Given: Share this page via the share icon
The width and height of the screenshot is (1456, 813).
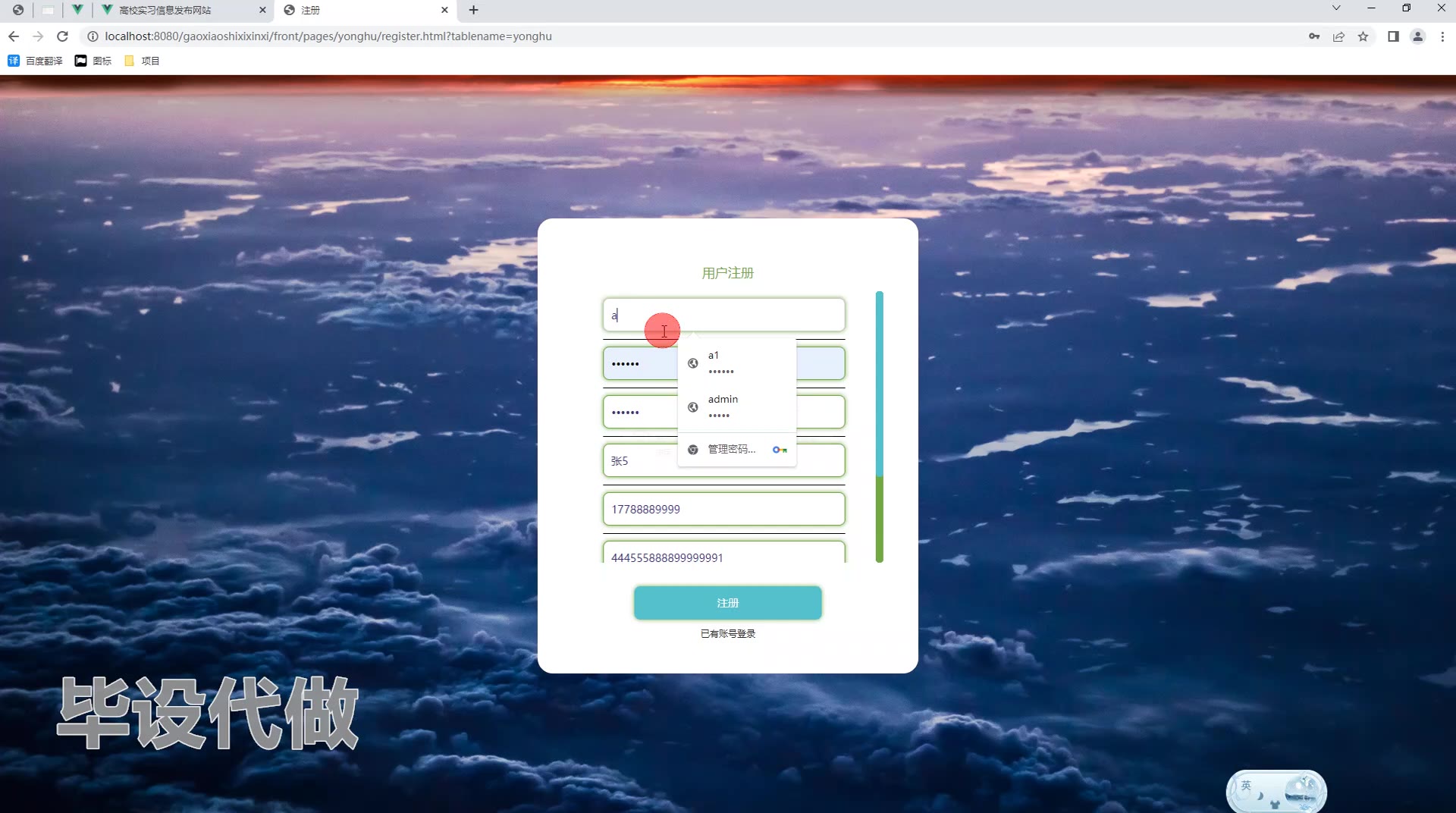Looking at the screenshot, I should point(1338,36).
